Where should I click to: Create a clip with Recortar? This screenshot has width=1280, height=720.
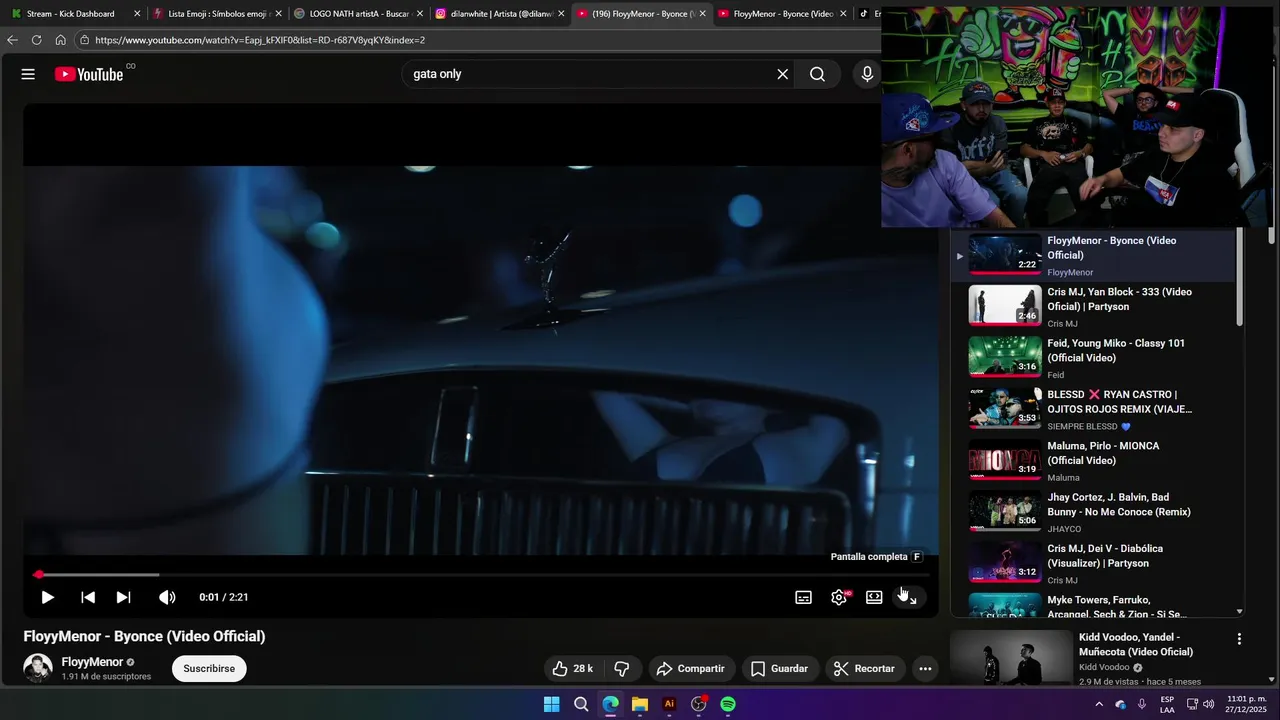(864, 668)
